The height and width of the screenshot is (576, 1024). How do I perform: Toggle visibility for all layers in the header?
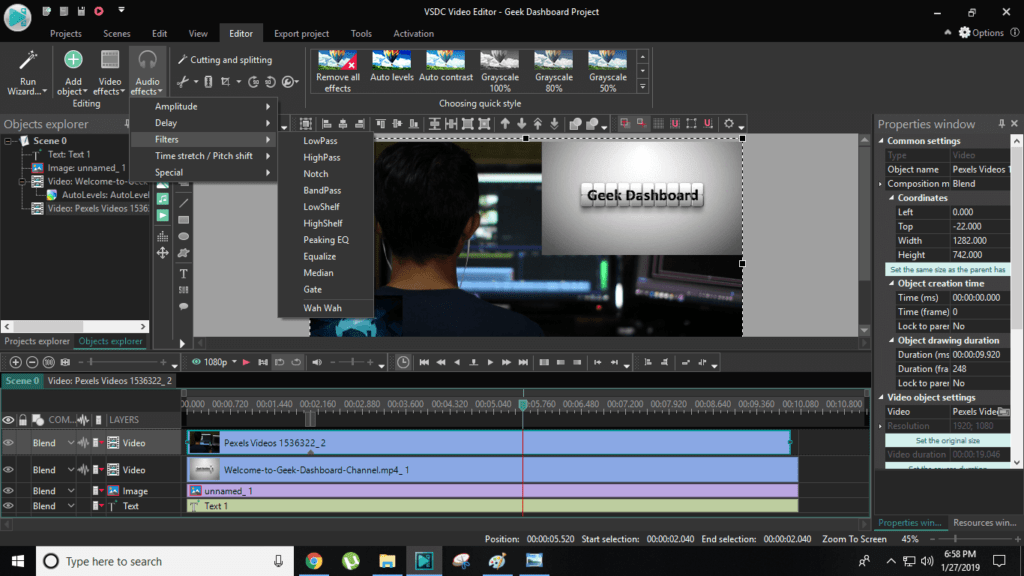coord(8,420)
